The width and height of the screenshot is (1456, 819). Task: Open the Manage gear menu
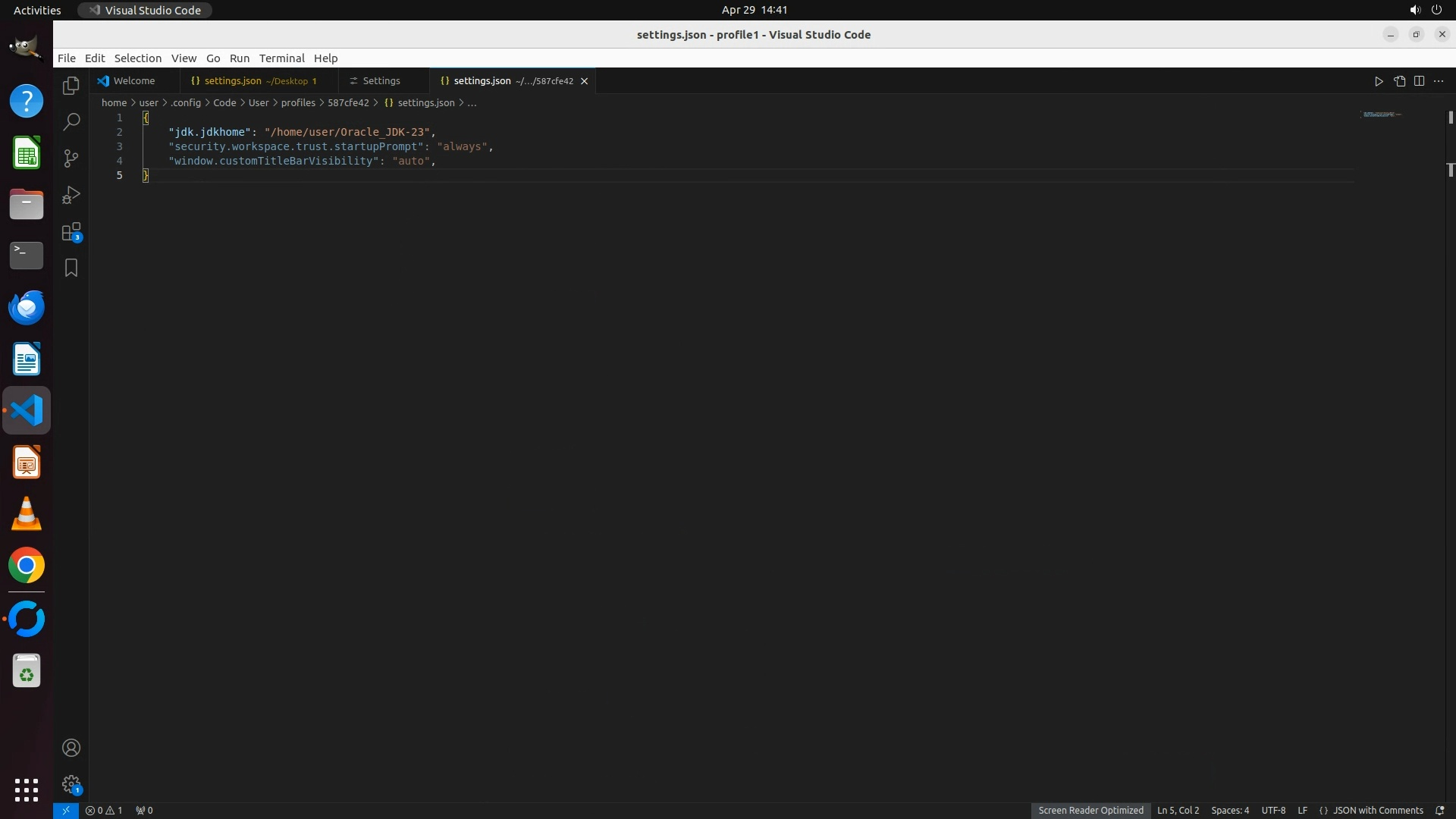[71, 784]
